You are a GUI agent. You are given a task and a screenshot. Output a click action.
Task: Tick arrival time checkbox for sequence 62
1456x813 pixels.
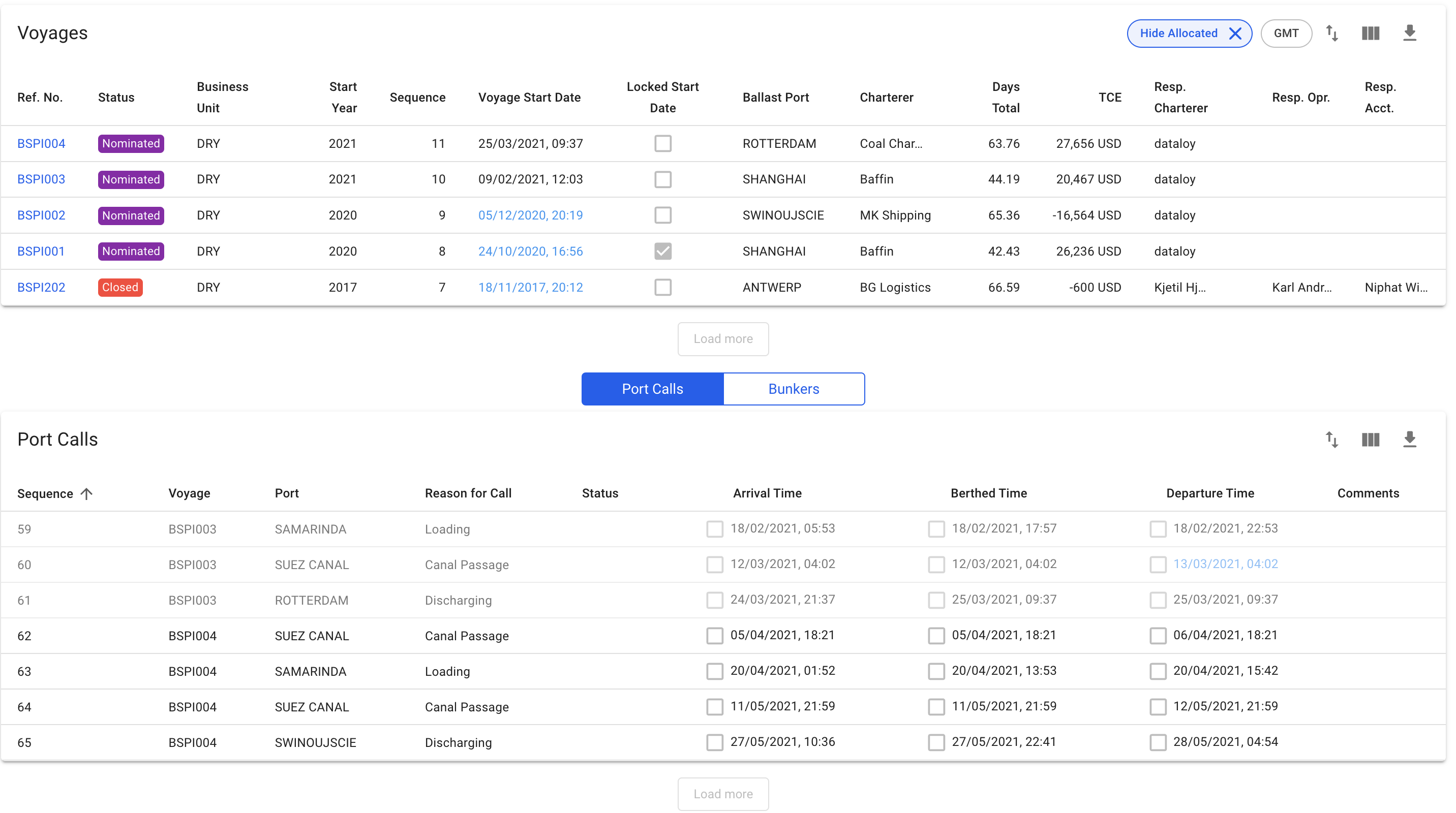point(714,636)
